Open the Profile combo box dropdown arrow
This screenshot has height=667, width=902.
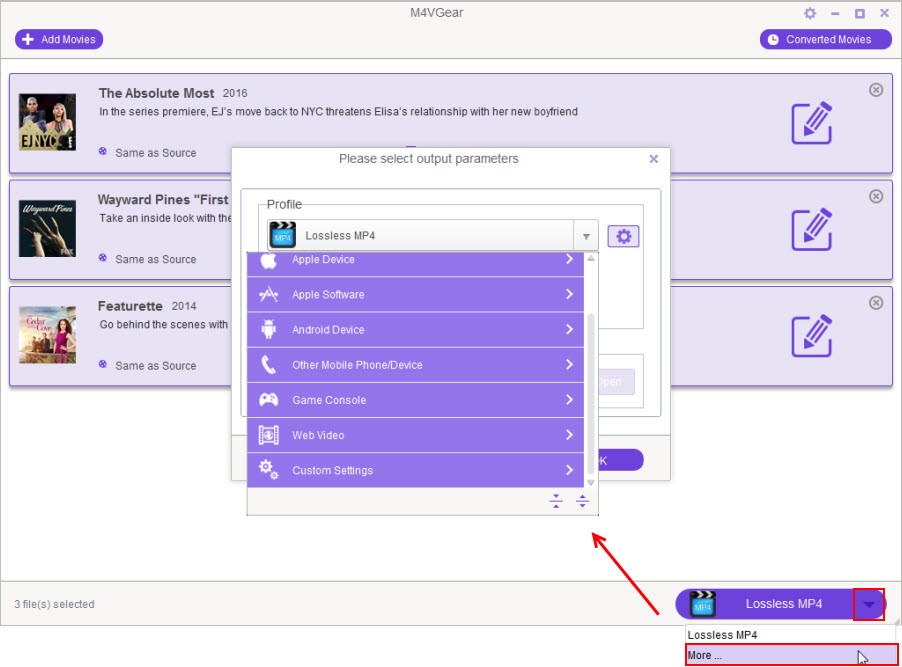click(586, 236)
